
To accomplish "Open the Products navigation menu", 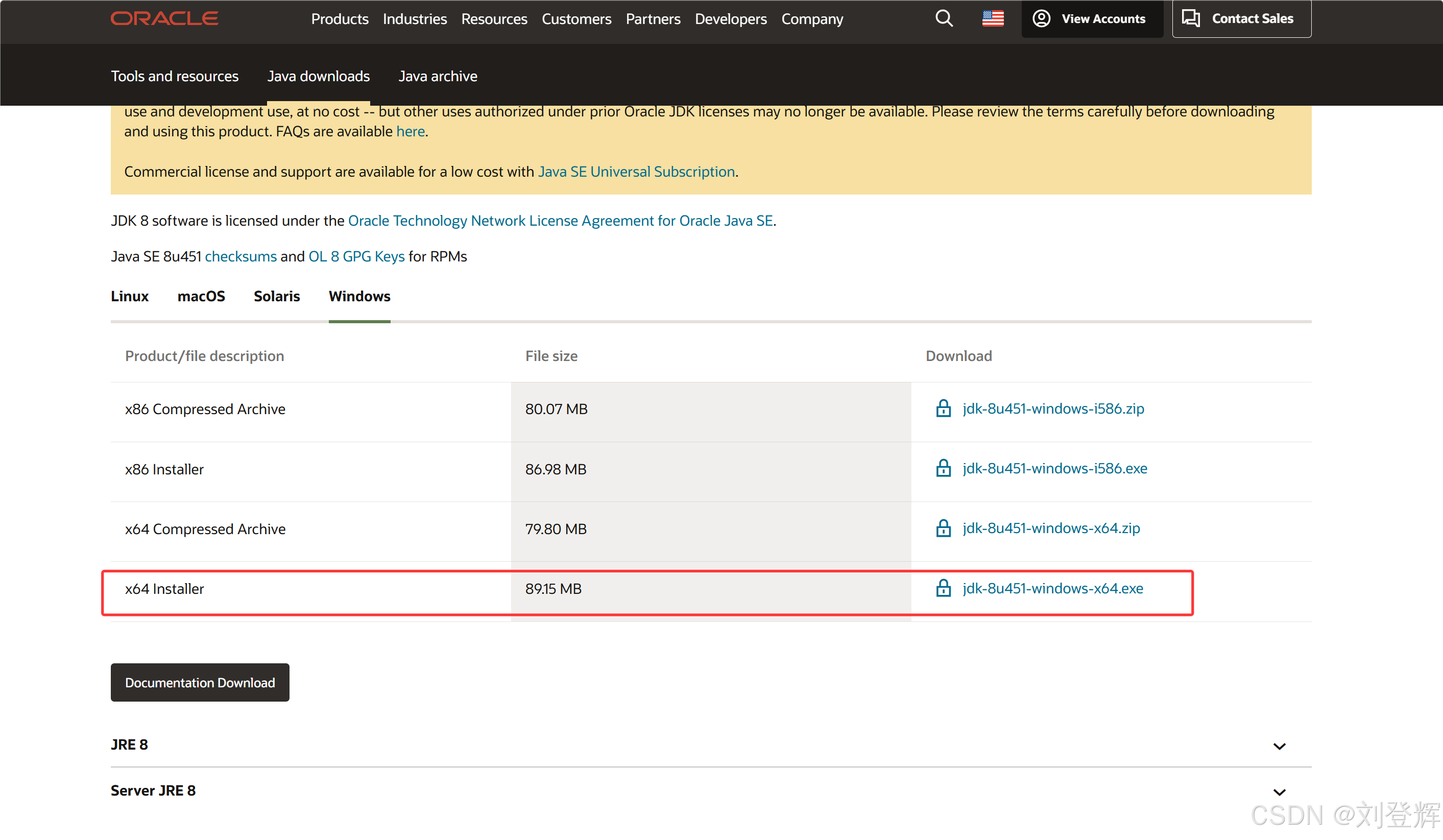I will (x=340, y=19).
